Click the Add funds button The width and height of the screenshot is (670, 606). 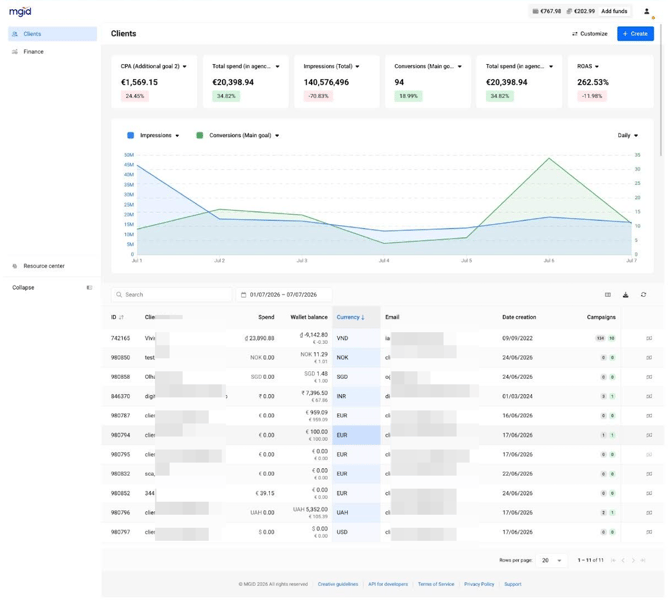[614, 11]
